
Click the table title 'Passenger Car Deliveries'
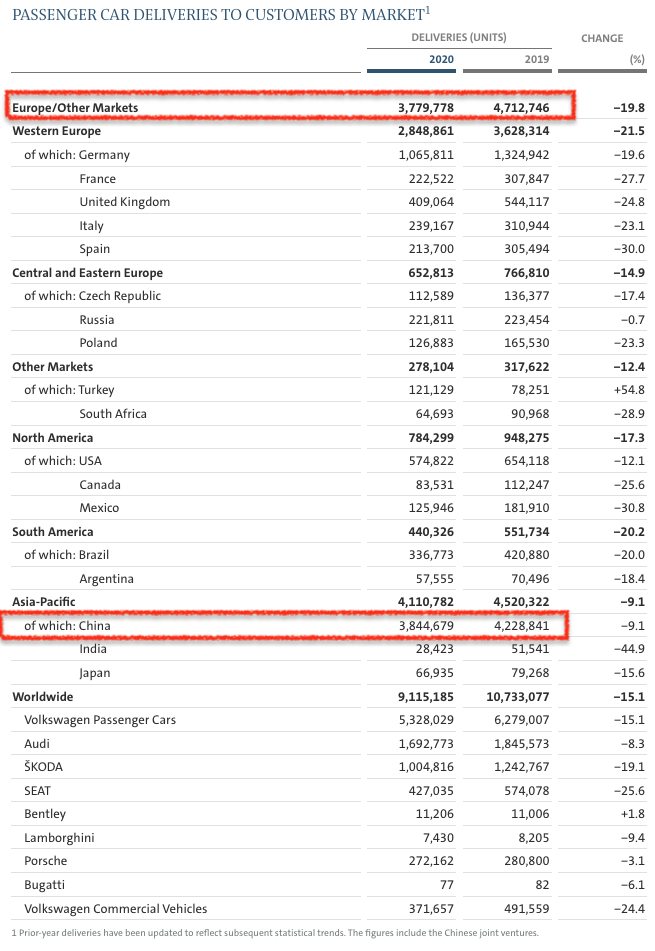221,14
